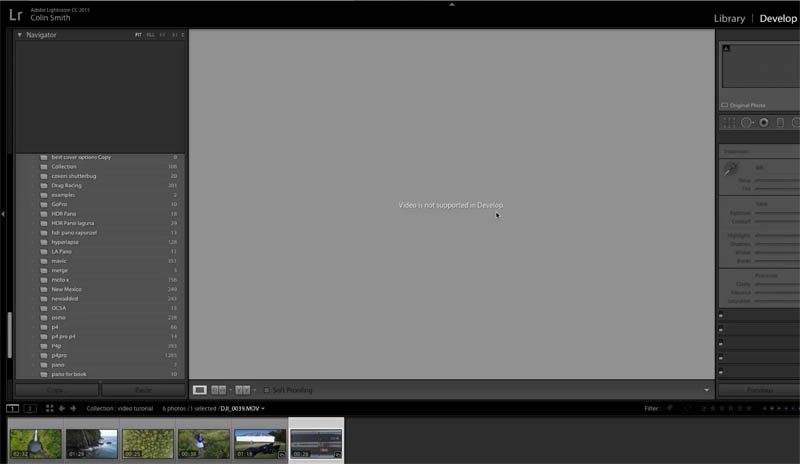Select the Red Eye Correction tool icon

click(764, 123)
